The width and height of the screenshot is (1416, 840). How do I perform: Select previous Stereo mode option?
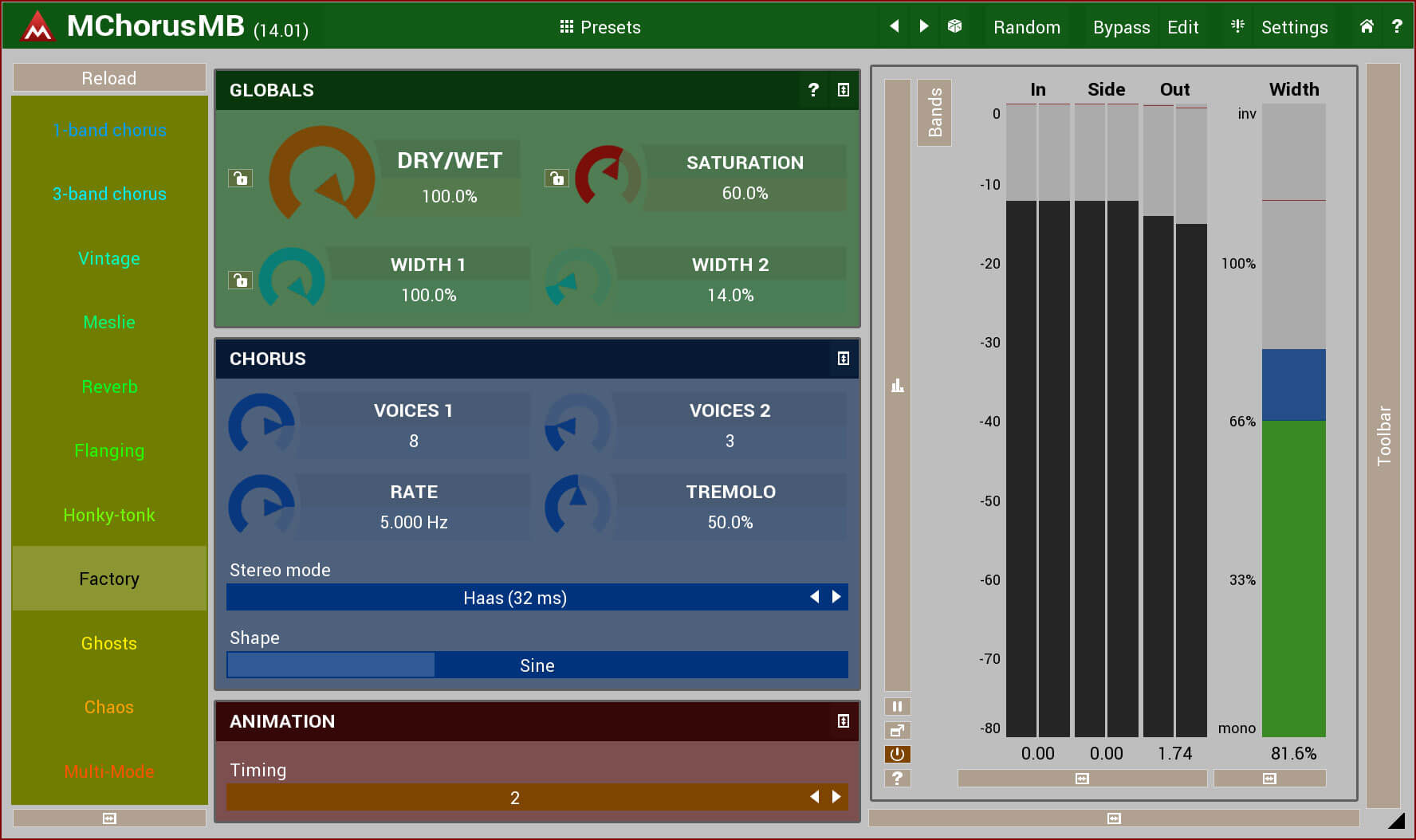[x=814, y=597]
